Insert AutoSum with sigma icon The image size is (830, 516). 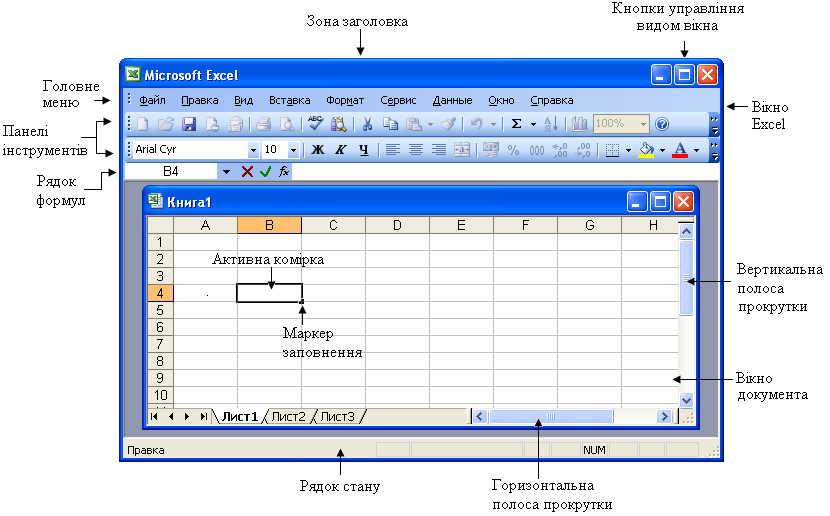pyautogui.click(x=516, y=124)
